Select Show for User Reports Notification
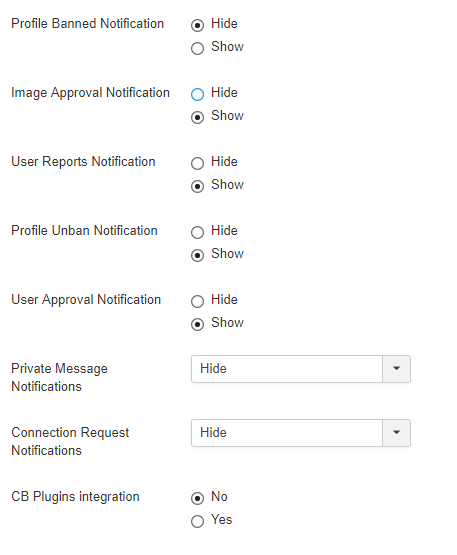457x555 pixels. (198, 187)
